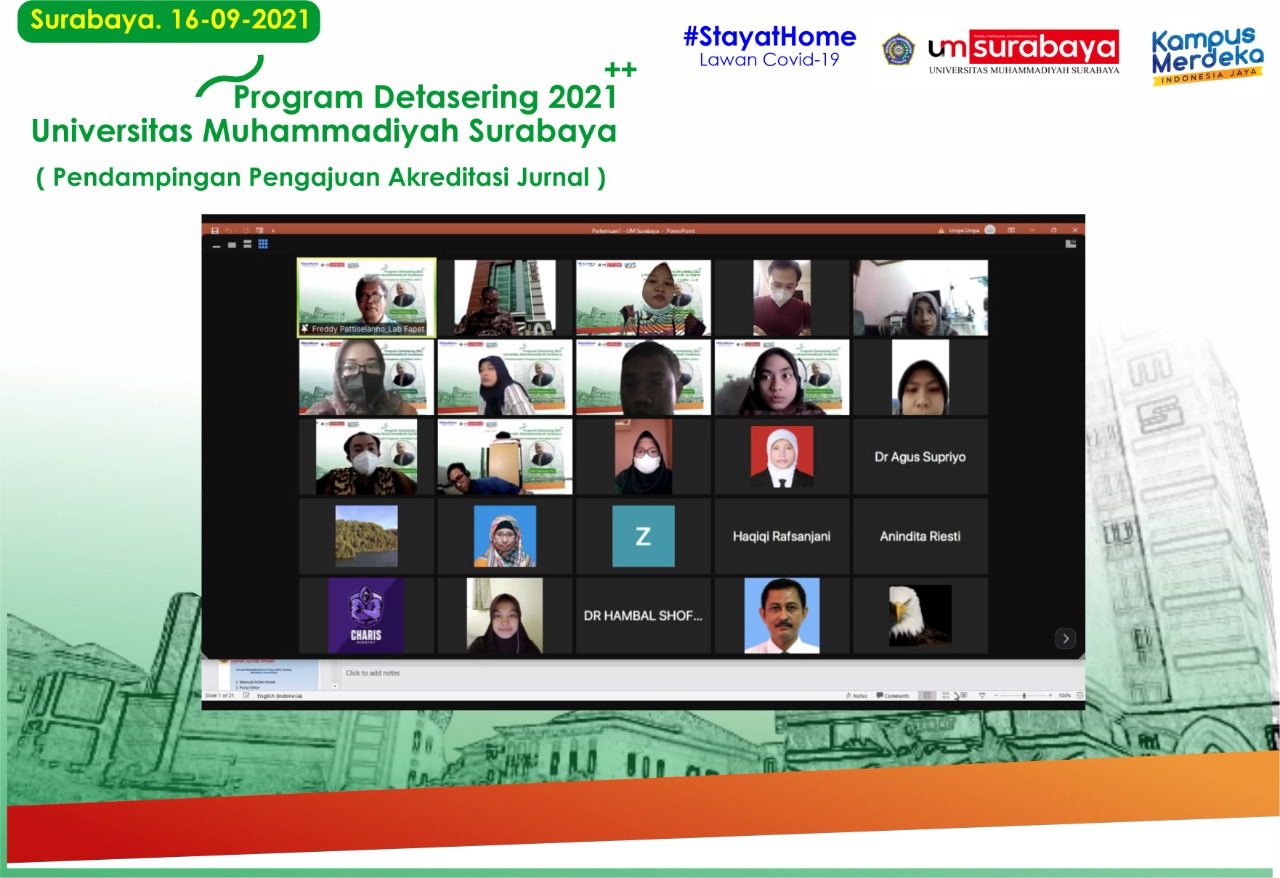The width and height of the screenshot is (1280, 878).
Task: Select the DR HAMBAL SHOF... participant tile
Action: pyautogui.click(x=643, y=616)
